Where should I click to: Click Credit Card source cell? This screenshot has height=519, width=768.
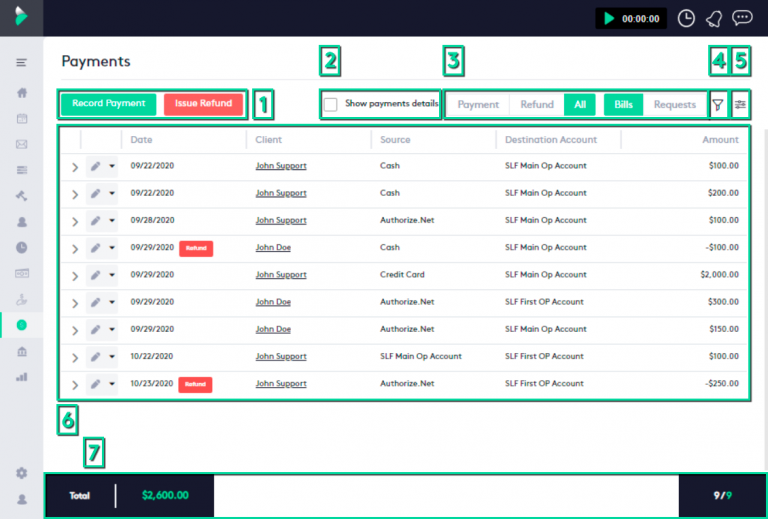pos(402,275)
